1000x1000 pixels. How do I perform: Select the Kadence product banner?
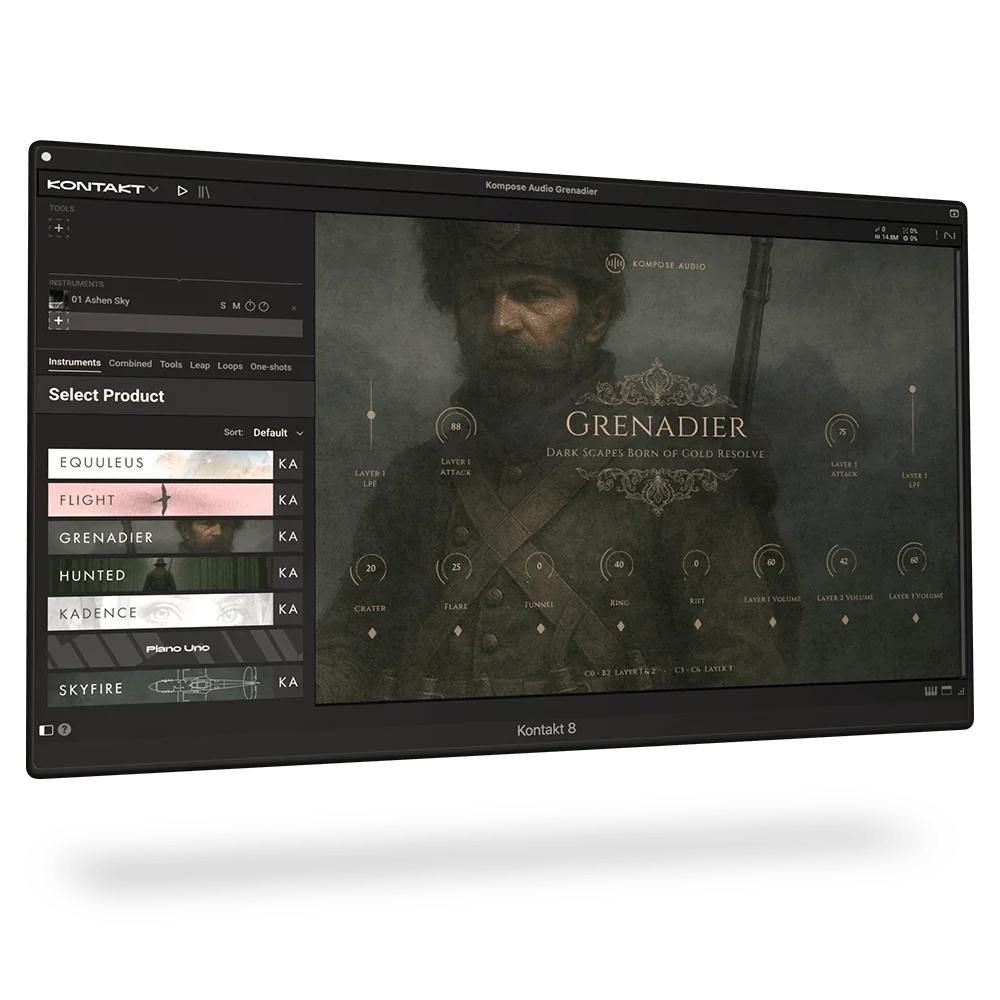160,611
